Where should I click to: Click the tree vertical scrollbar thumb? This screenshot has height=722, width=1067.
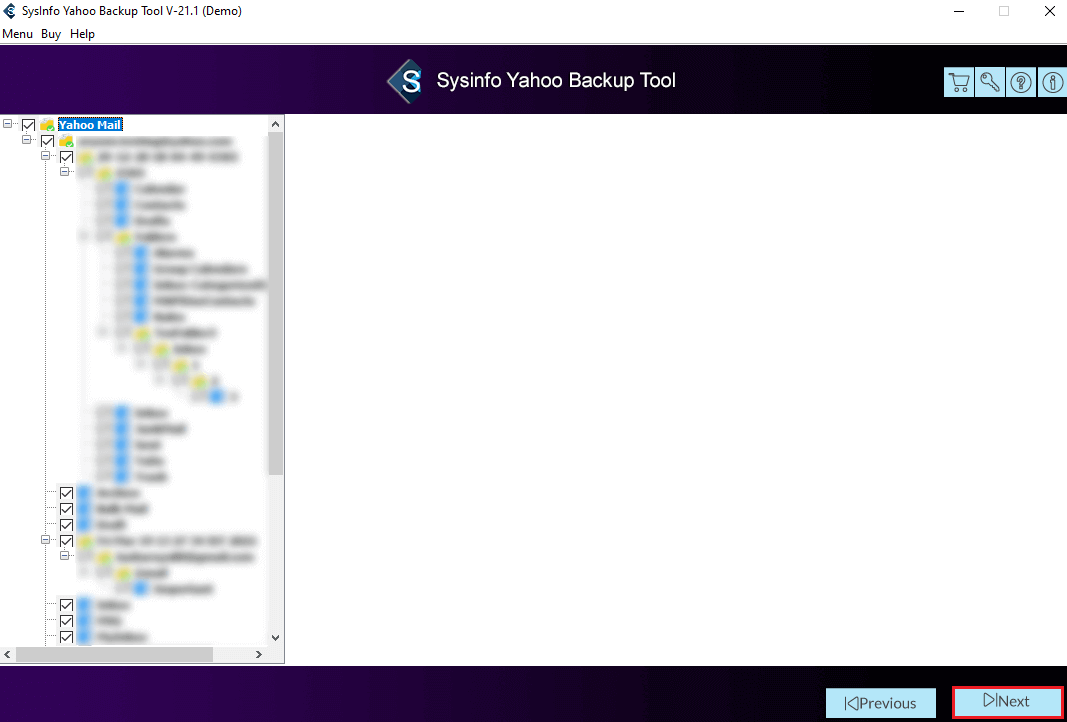point(276,303)
